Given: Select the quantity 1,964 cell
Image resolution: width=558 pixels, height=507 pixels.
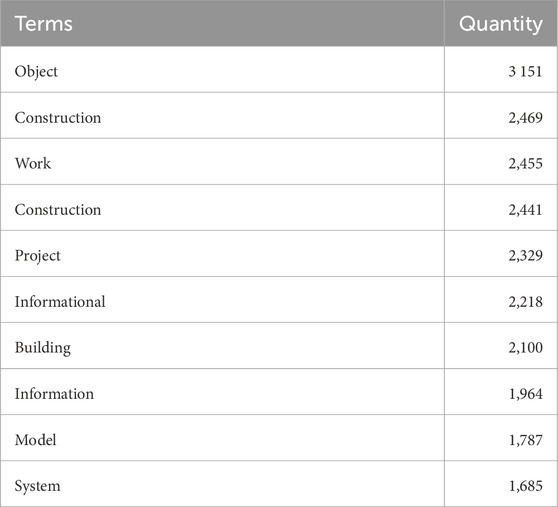Looking at the screenshot, I should [x=501, y=391].
